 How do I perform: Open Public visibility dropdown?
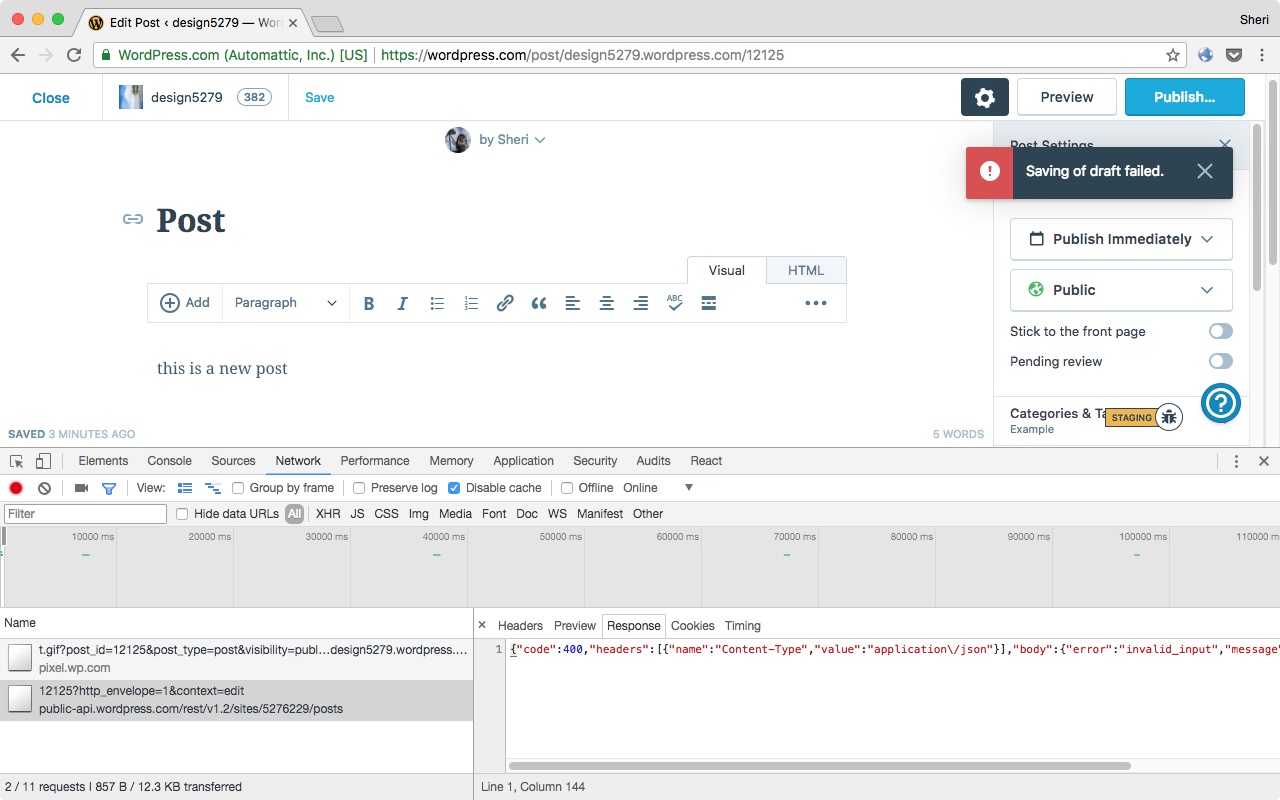click(1121, 290)
